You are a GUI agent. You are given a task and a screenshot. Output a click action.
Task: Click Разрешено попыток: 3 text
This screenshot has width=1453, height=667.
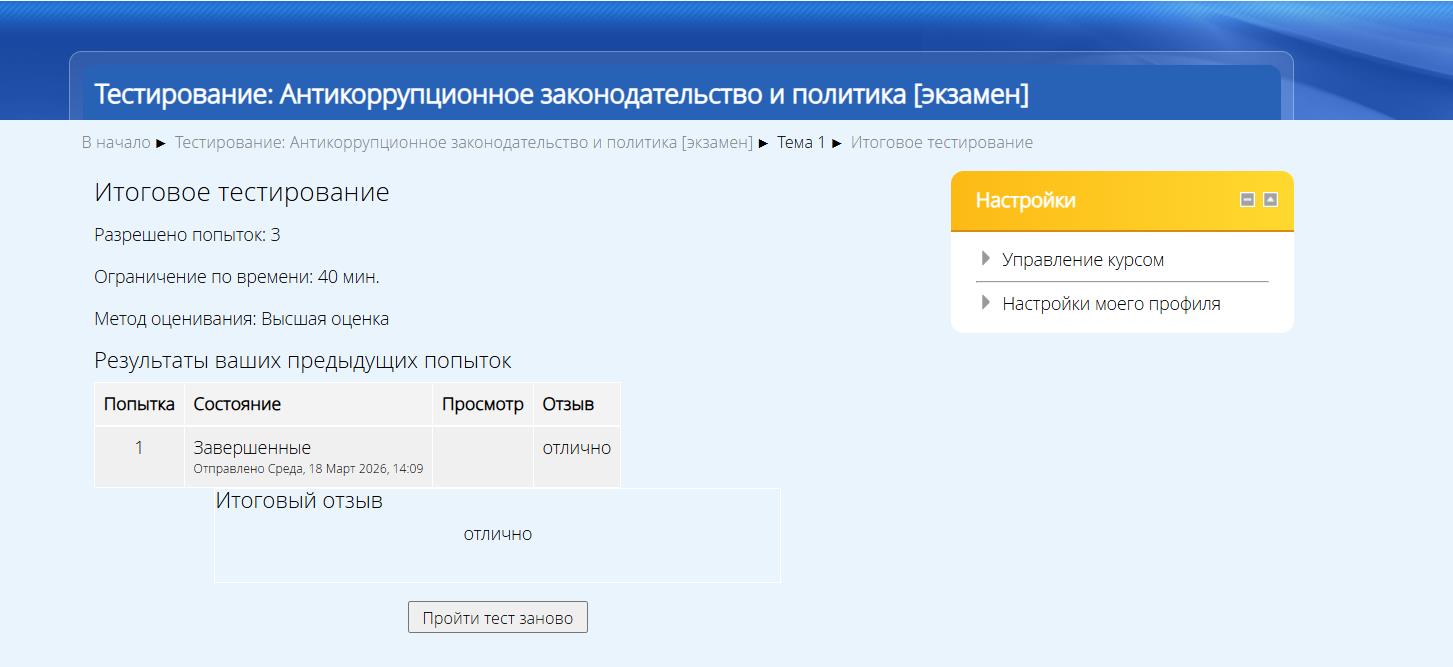pos(187,235)
